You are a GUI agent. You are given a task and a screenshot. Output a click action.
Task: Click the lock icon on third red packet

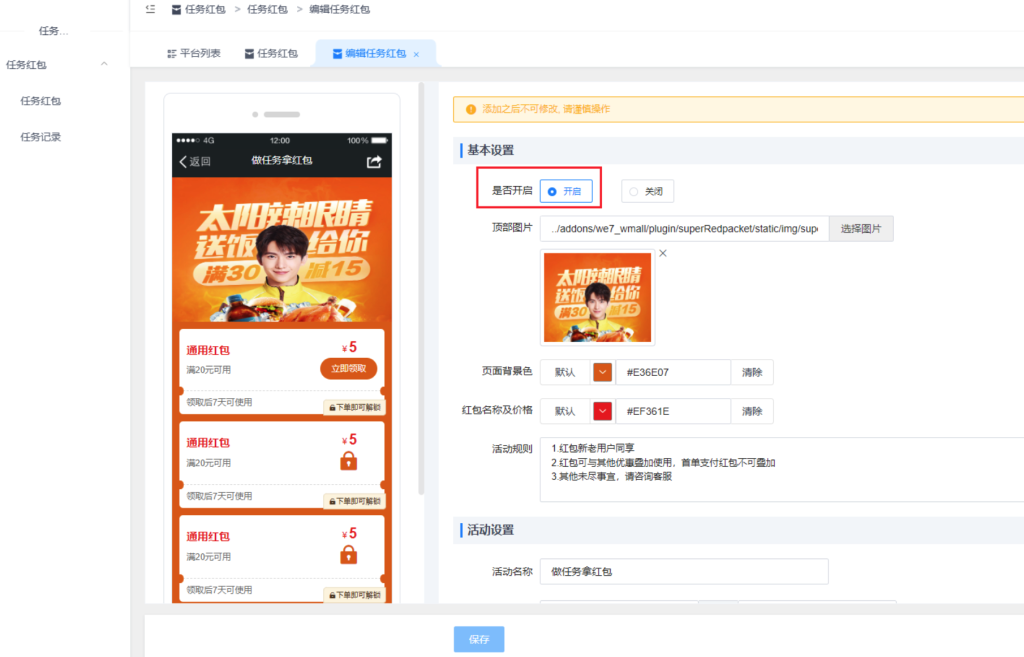tap(348, 555)
